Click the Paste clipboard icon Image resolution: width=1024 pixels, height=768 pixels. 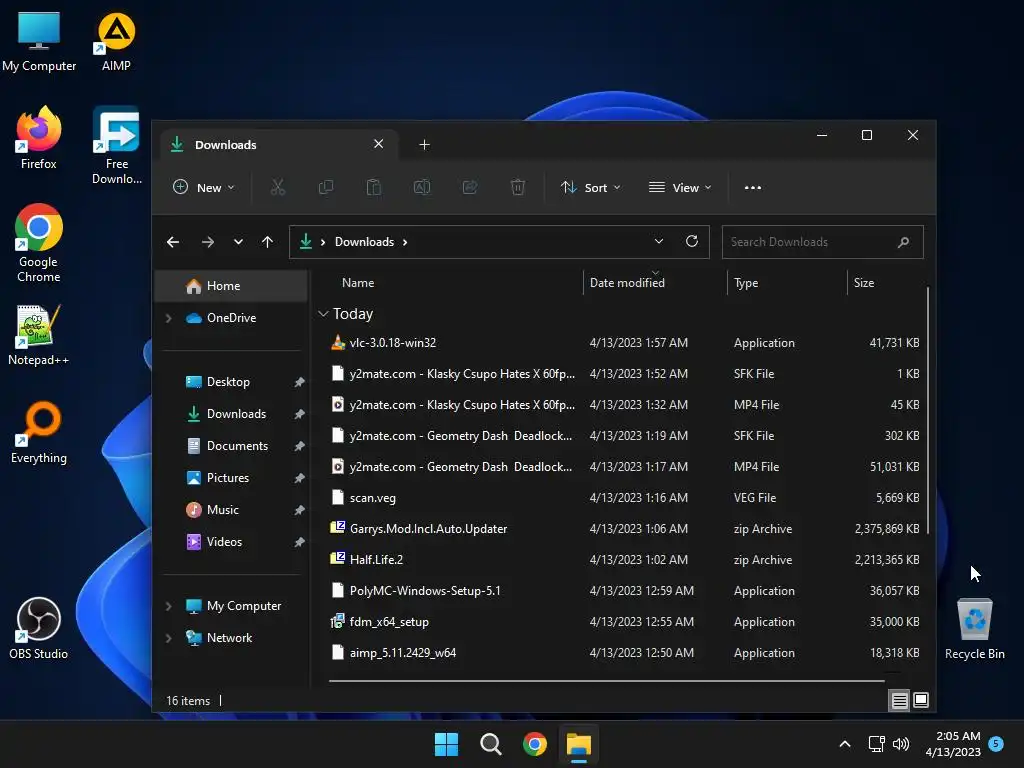[374, 188]
